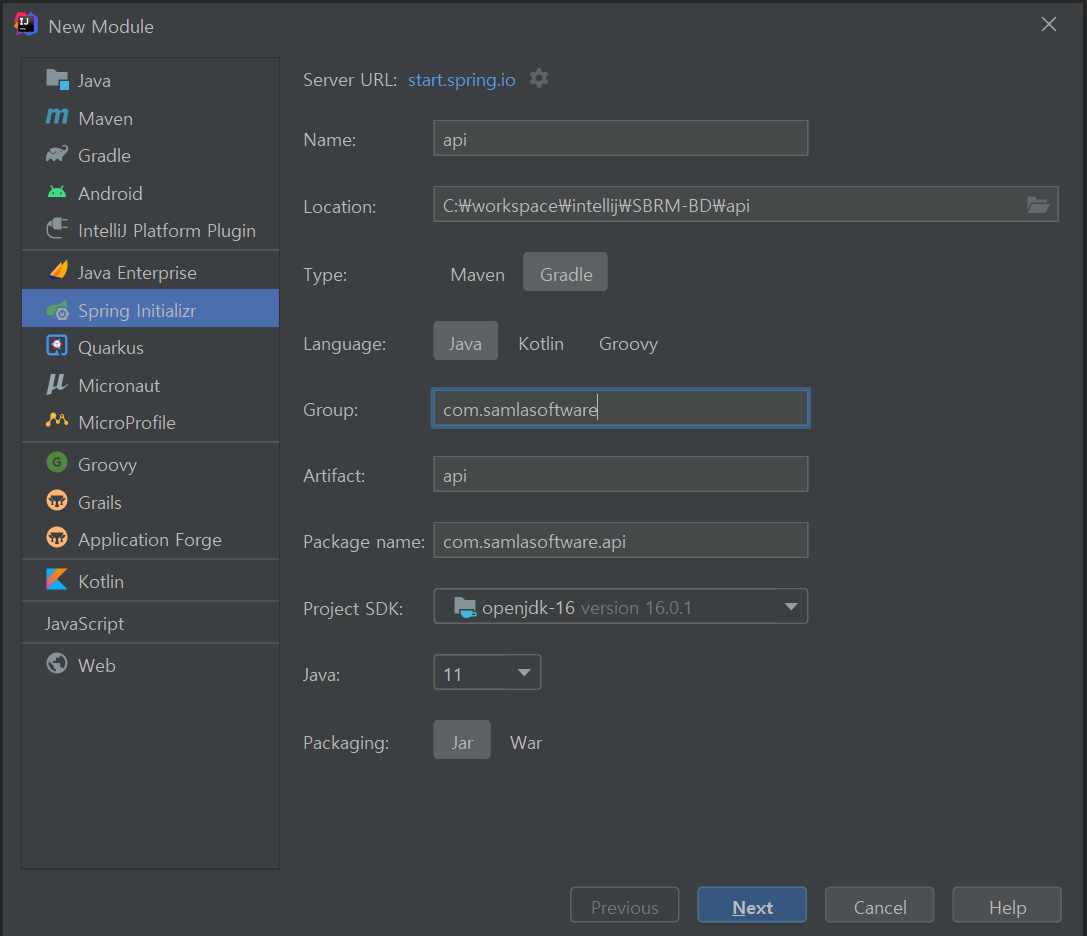
Task: Click the Help button
Action: [x=1007, y=905]
